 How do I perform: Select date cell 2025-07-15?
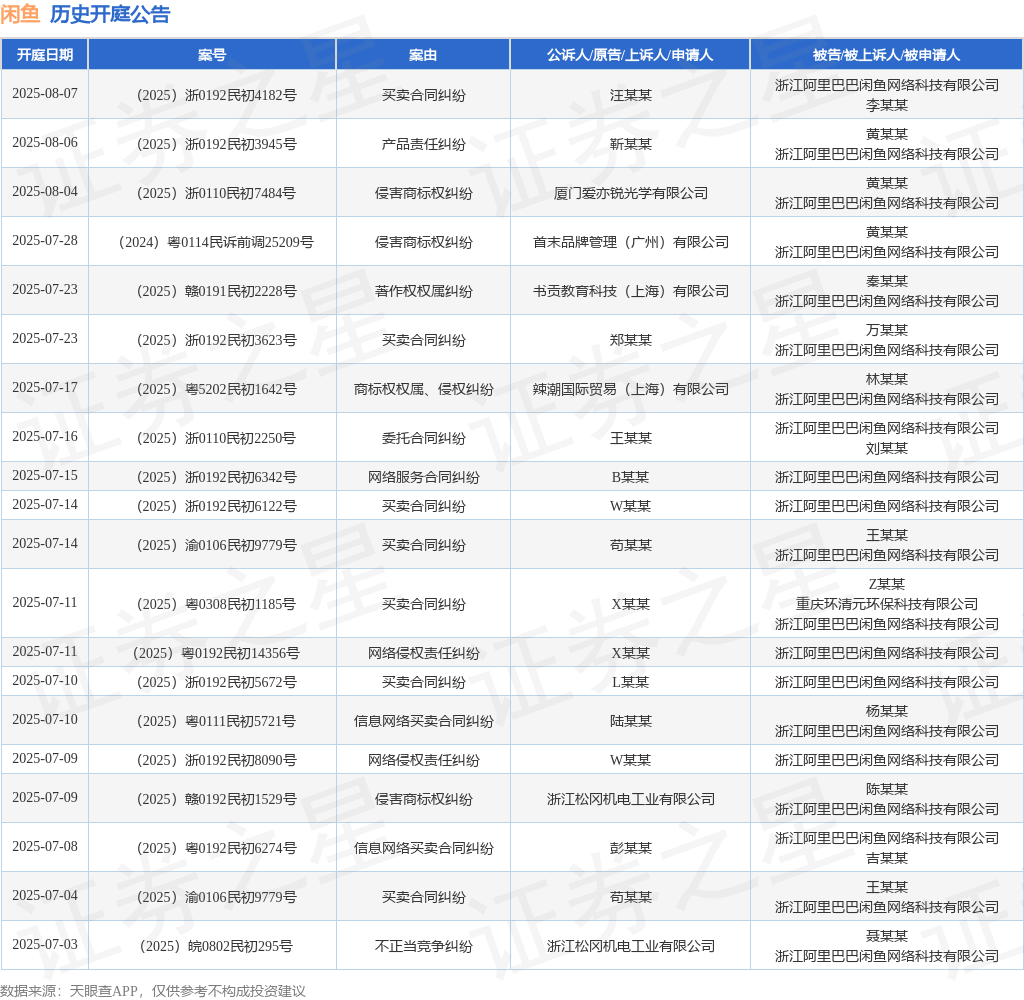point(45,476)
